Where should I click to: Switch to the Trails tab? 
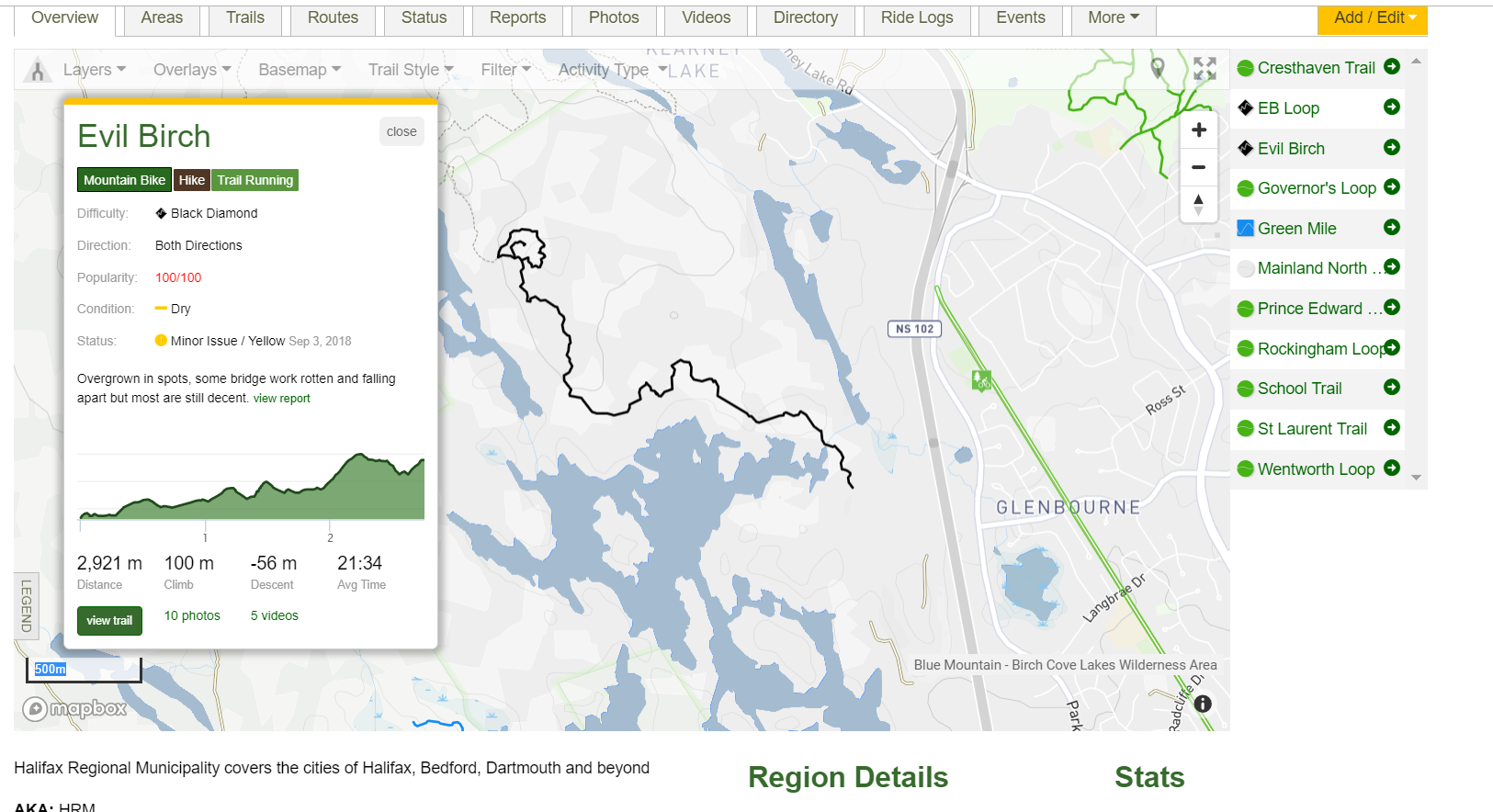[x=245, y=18]
